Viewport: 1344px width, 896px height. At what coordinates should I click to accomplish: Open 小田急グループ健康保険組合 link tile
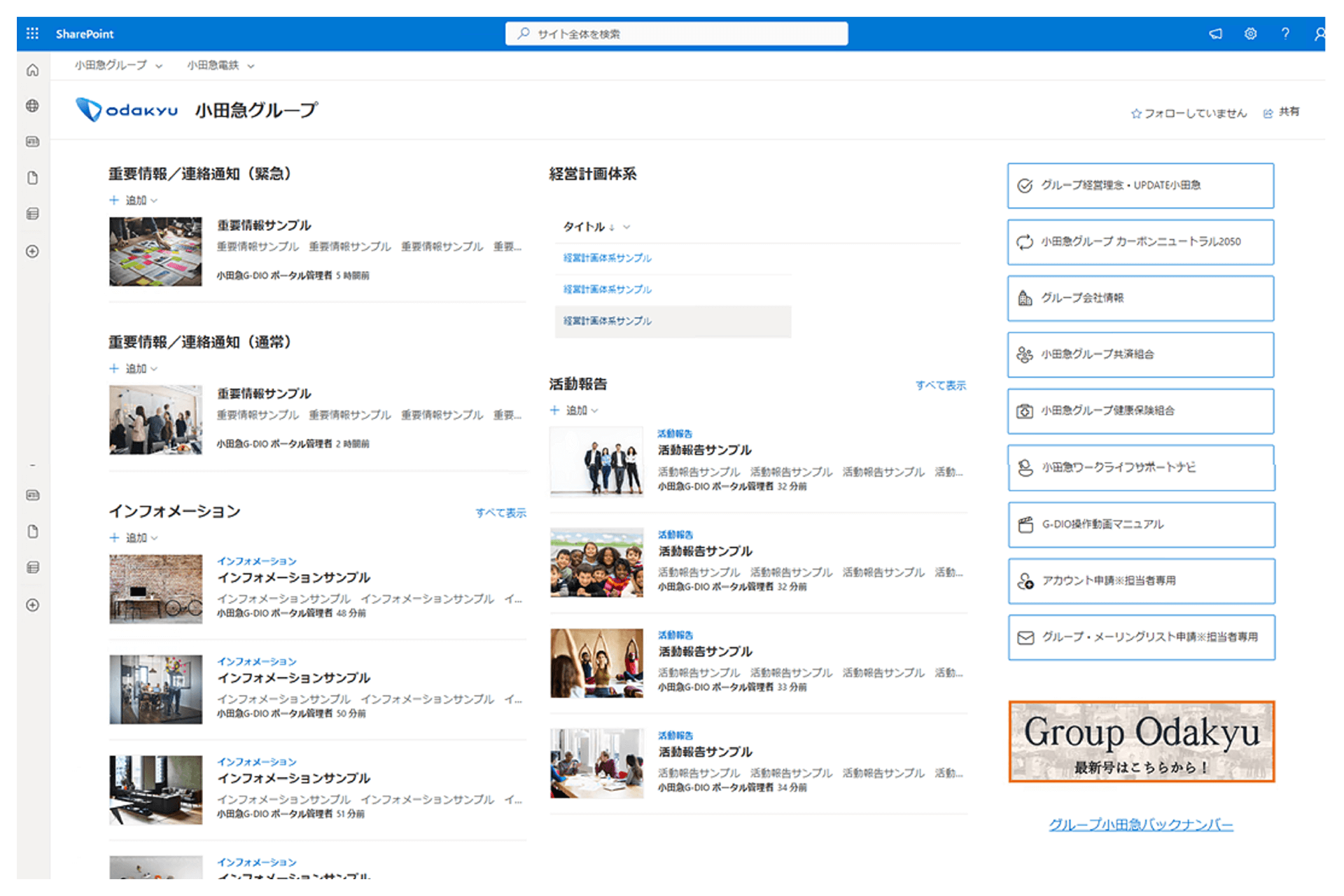(1140, 411)
